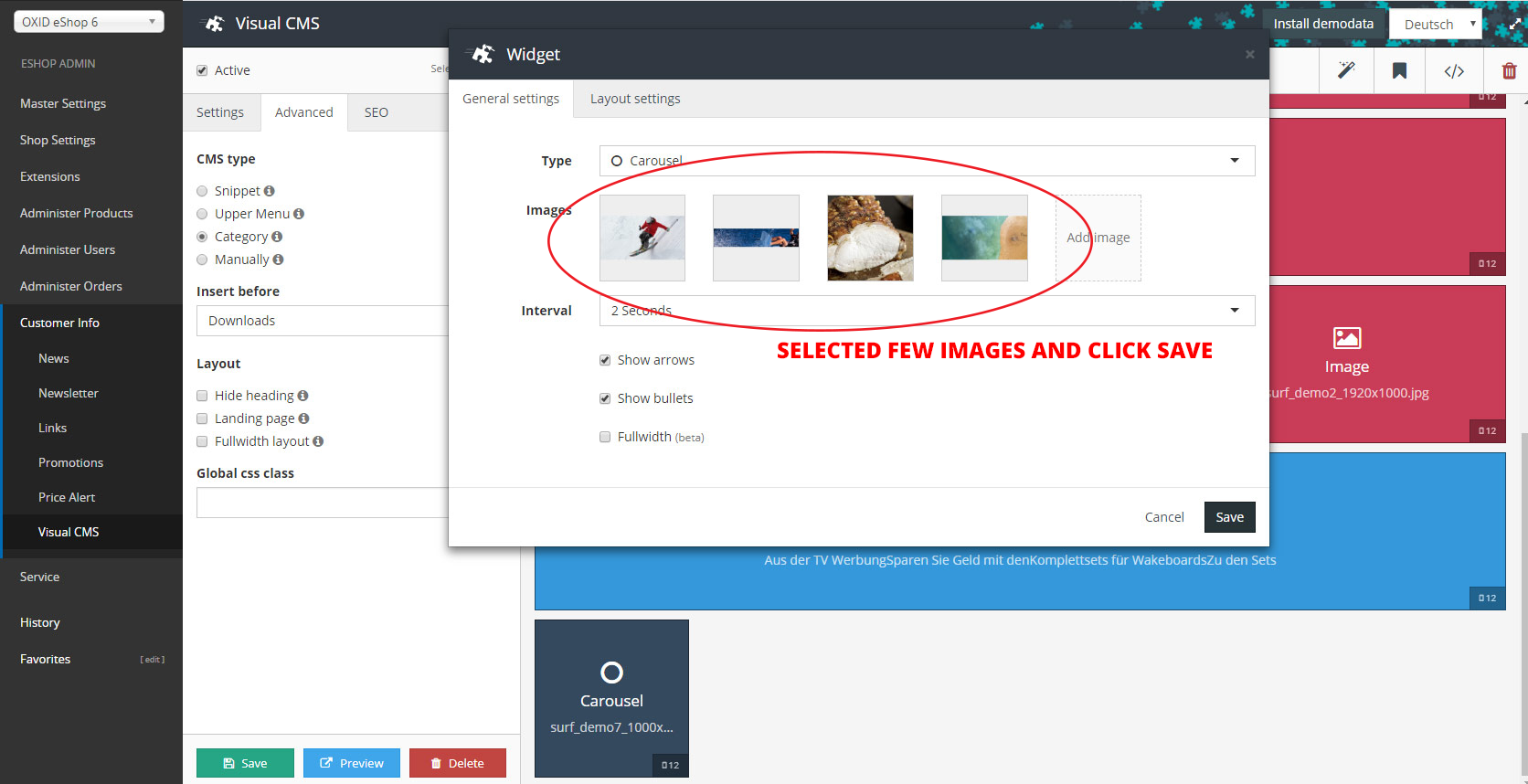Open the SEO tab
This screenshot has height=784, width=1528.
click(376, 112)
